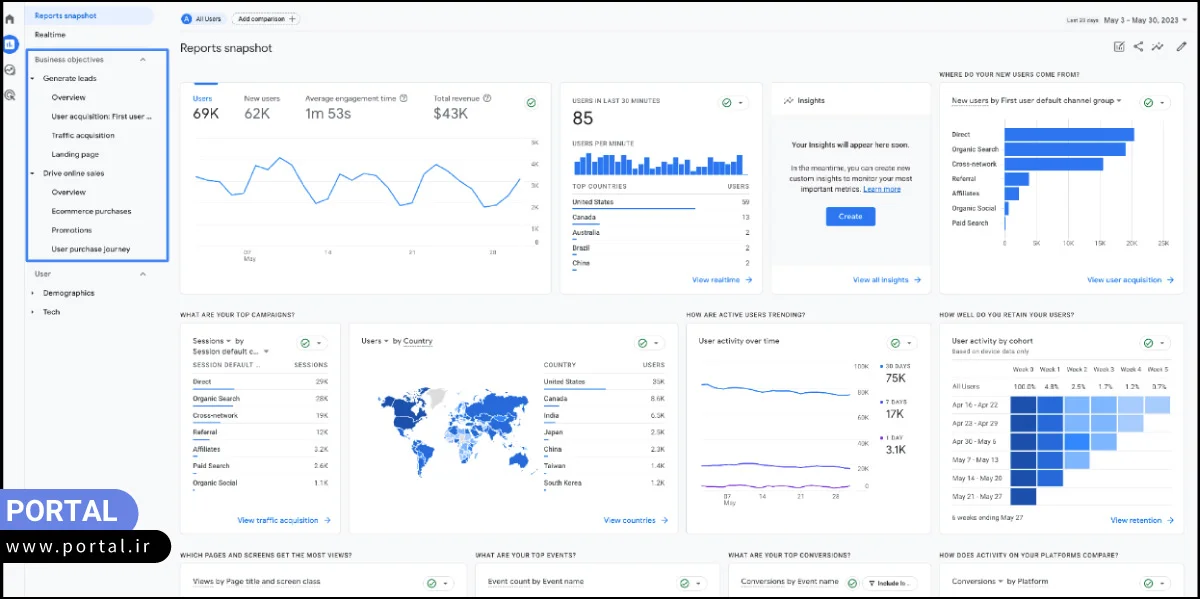Open the Advertising icon in the left rail
The width and height of the screenshot is (1200, 599).
coord(10,93)
